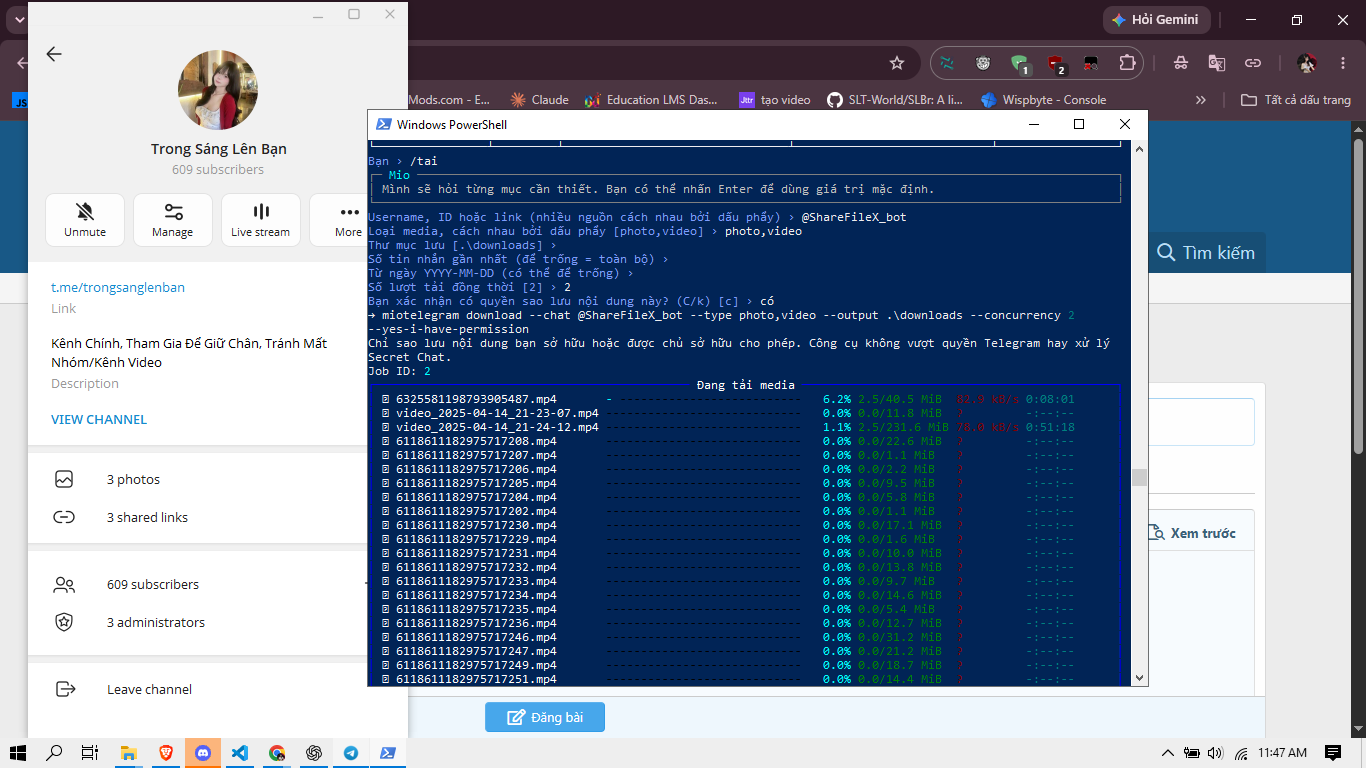Open the tạo video bookmark

[775, 100]
